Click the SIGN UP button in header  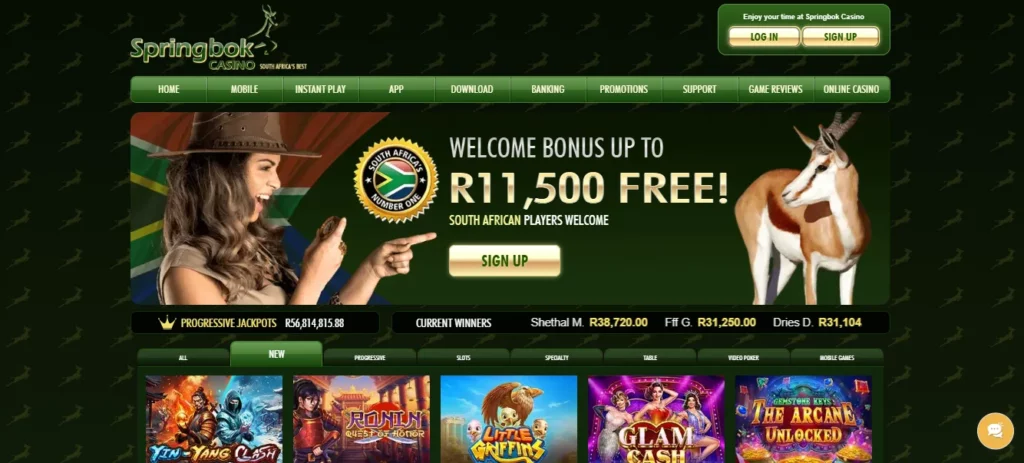[840, 37]
